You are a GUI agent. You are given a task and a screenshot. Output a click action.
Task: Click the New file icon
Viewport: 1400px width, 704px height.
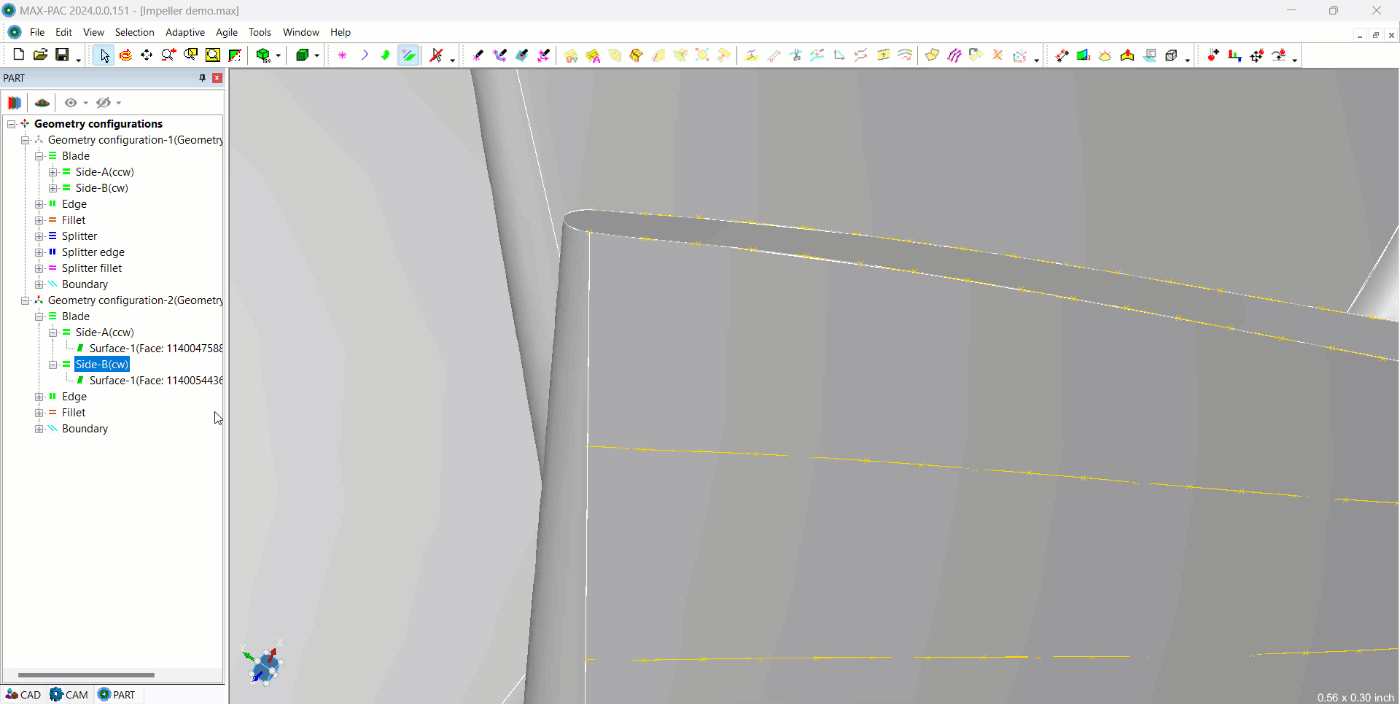pos(18,55)
